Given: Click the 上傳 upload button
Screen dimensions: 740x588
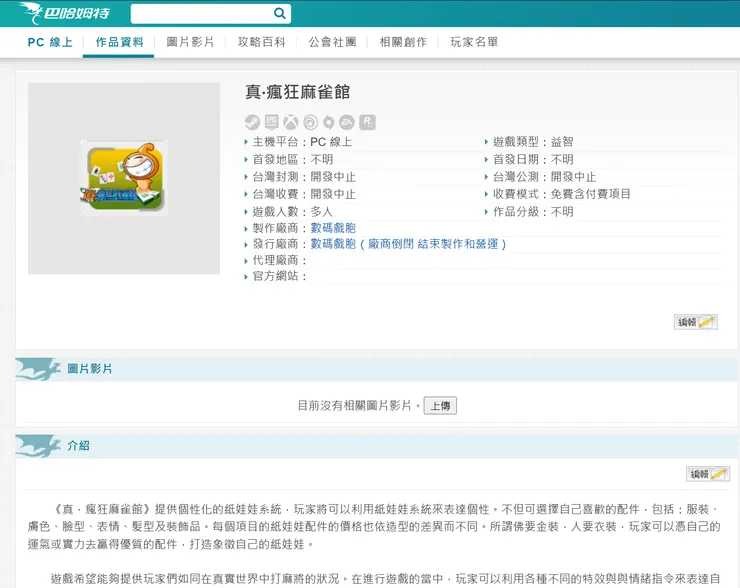Looking at the screenshot, I should click(440, 406).
